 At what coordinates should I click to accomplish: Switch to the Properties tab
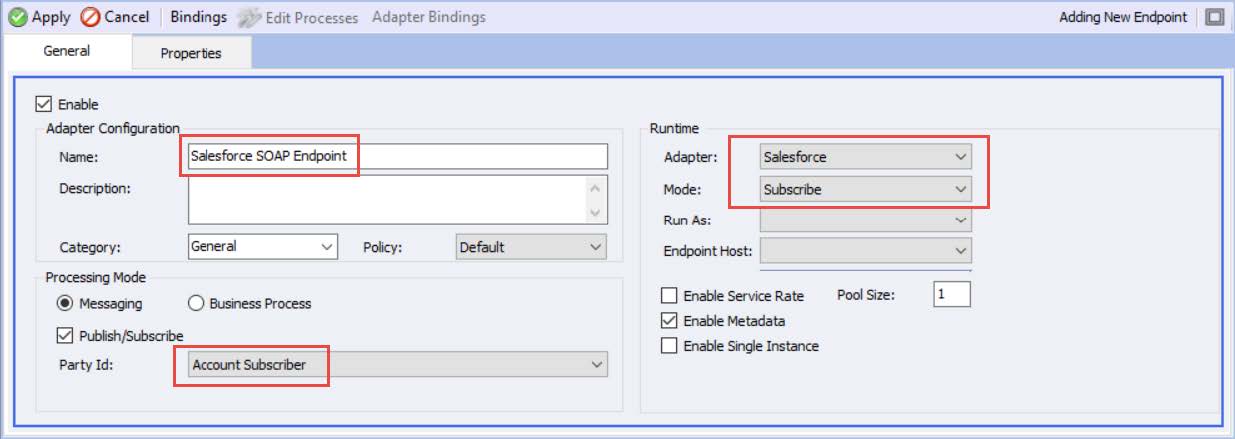(191, 53)
